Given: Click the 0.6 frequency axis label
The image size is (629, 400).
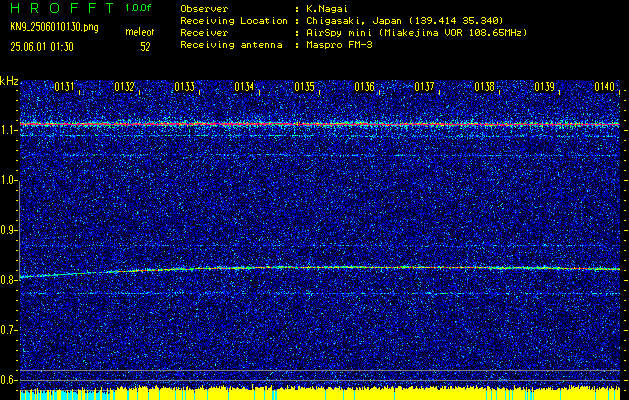Looking at the screenshot, I should coord(8,380).
